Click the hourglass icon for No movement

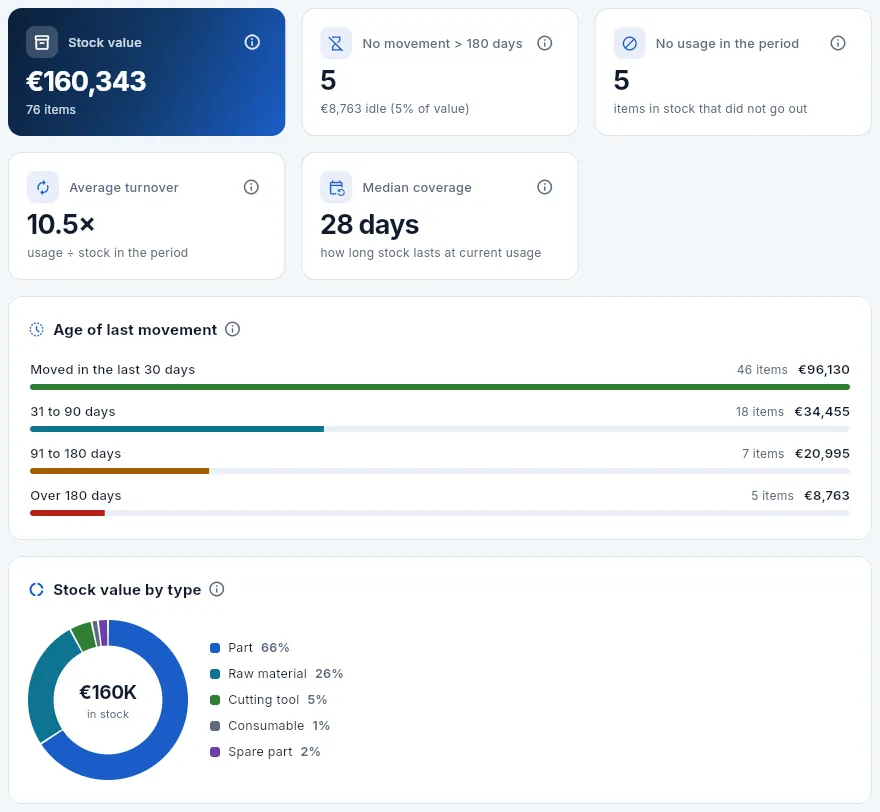[336, 43]
